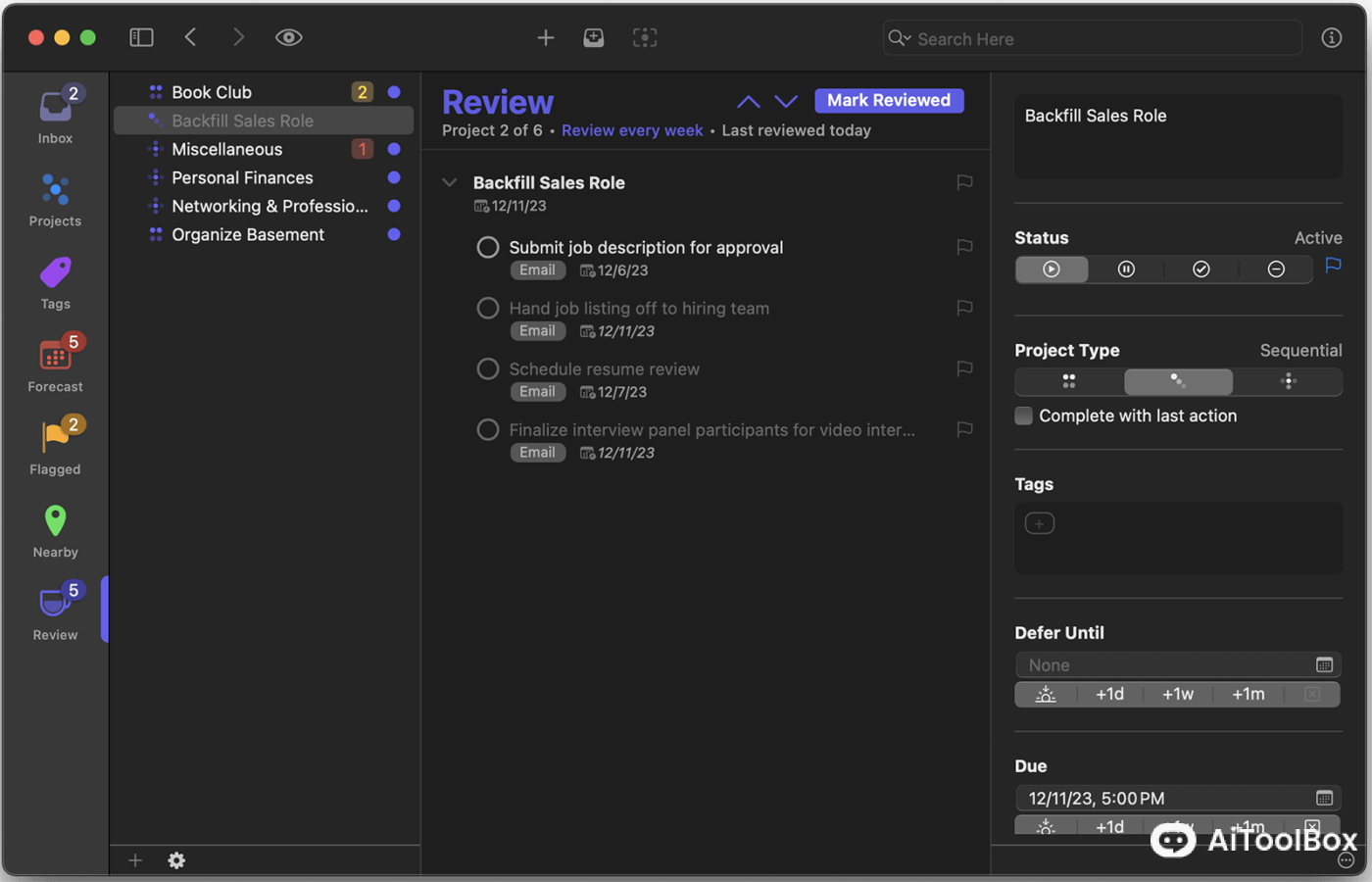Enable Complete with last action
The height and width of the screenshot is (882, 1372).
click(1023, 415)
